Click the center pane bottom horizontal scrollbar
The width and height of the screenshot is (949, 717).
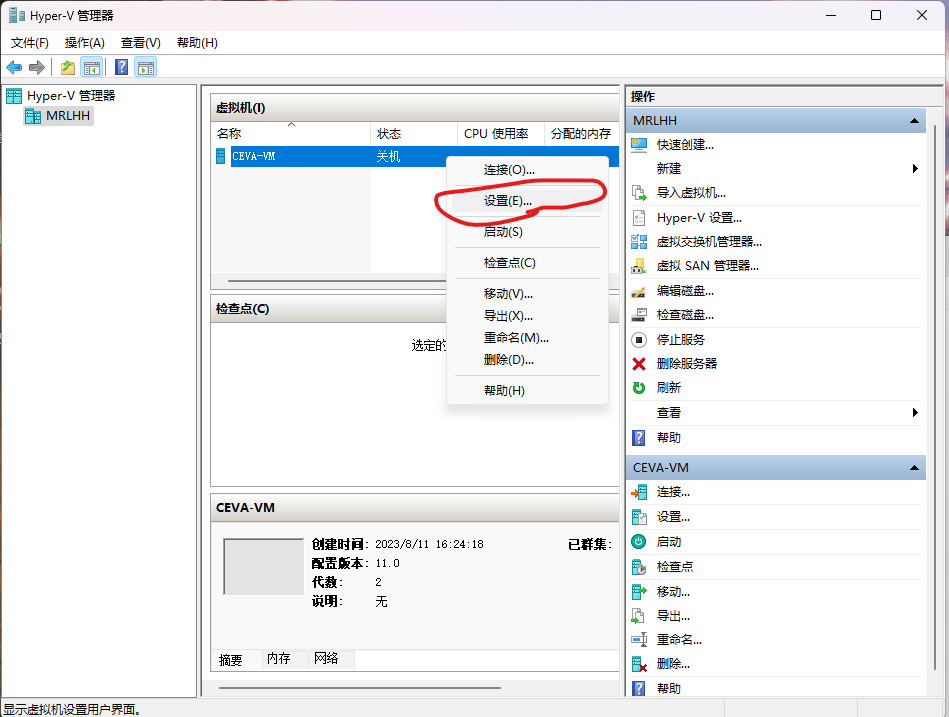click(360, 688)
